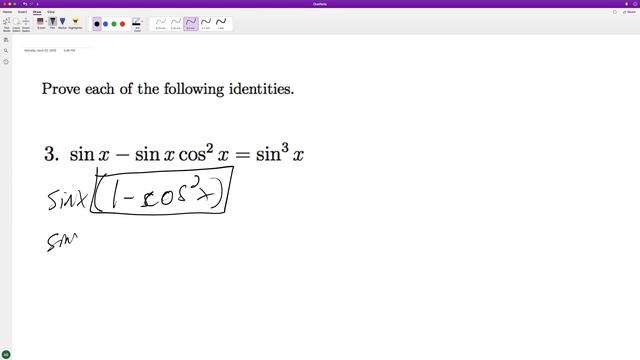Choose the highlighted middle stroke thickness
Screen dimensions: 640x360
191,24
